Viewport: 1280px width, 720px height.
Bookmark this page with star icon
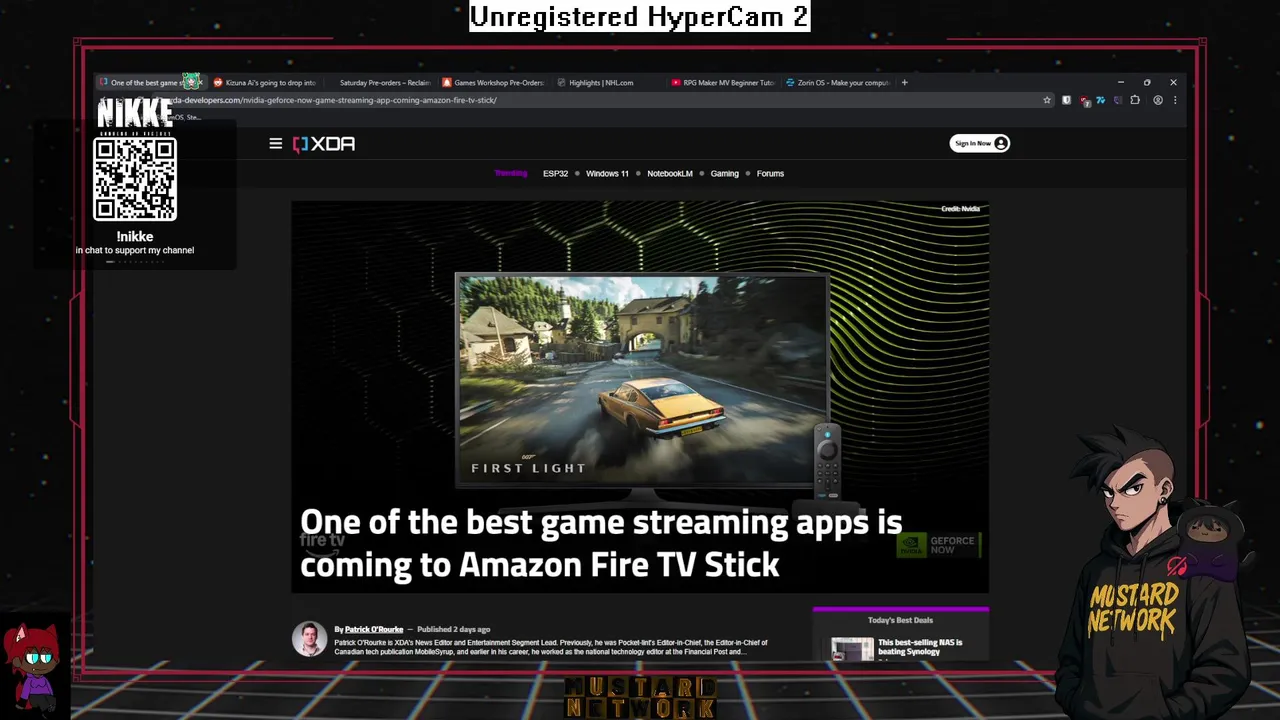click(1047, 100)
